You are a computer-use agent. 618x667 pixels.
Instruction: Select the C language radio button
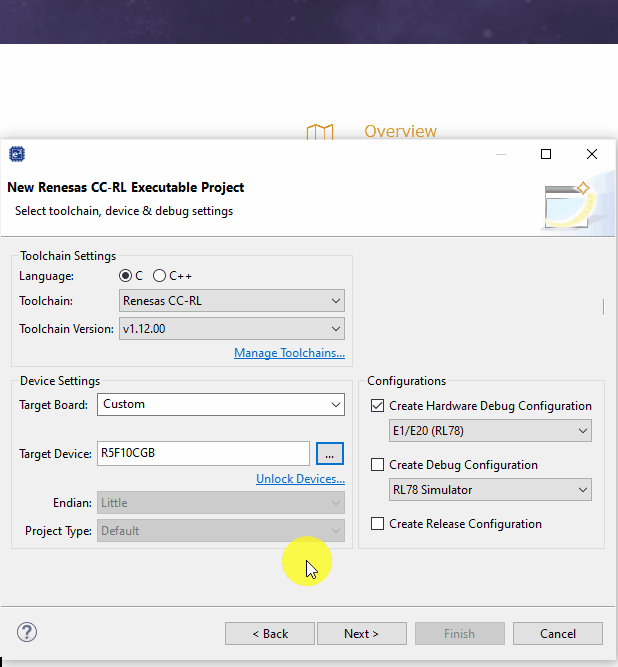pyautogui.click(x=126, y=275)
